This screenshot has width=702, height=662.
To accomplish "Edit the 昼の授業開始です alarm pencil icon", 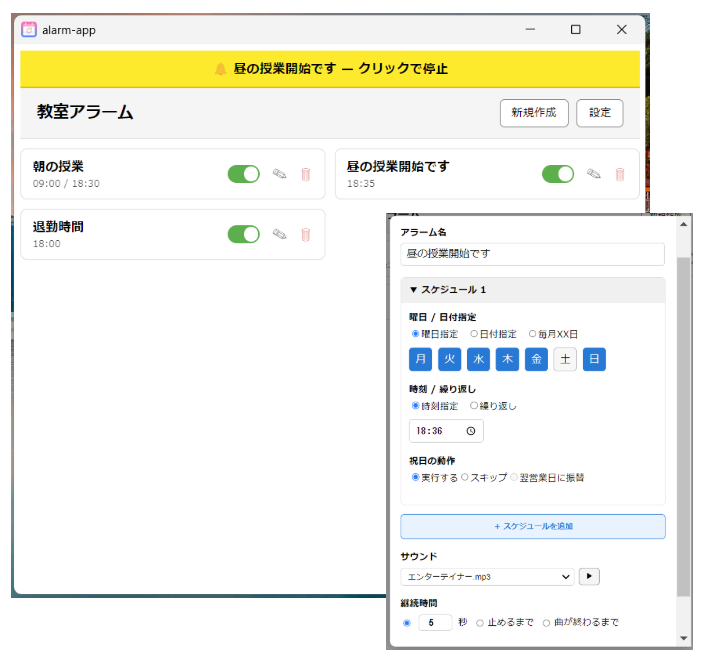I will 594,174.
